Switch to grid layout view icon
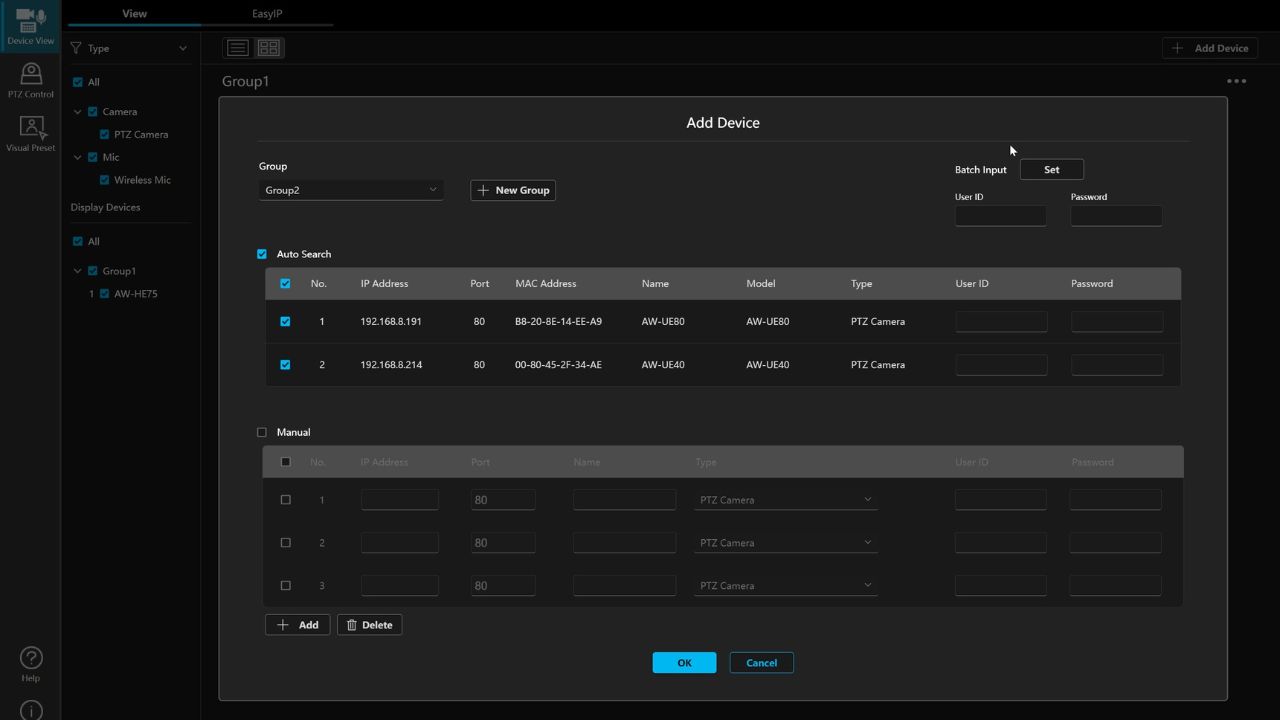Screen dimensions: 1280x720 tap(269, 48)
